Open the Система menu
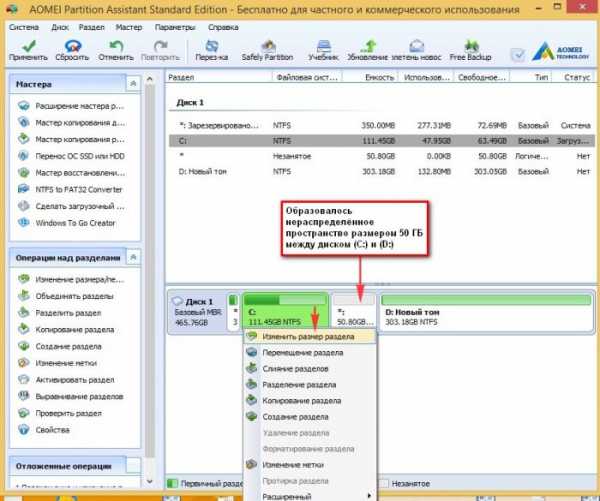Screen dimensions: 600x501 click(24, 27)
